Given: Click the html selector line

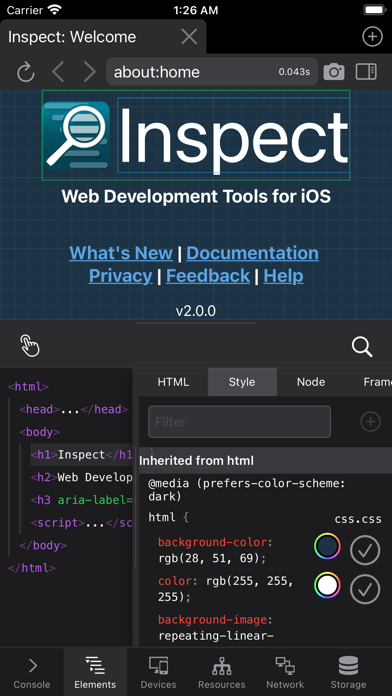Looking at the screenshot, I should (x=168, y=518).
